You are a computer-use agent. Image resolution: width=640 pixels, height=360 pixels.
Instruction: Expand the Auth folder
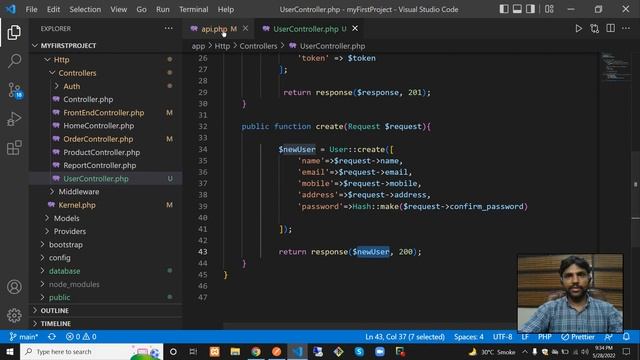pos(106,86)
